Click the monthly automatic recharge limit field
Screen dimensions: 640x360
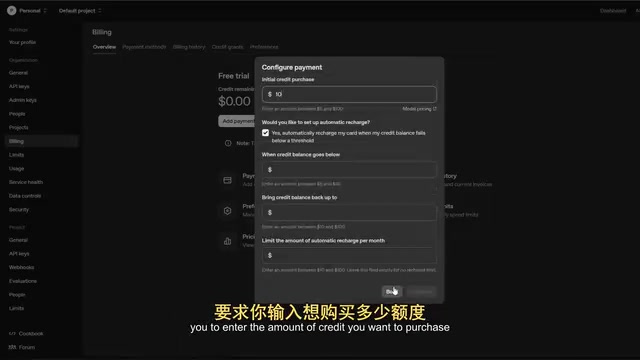click(x=349, y=256)
